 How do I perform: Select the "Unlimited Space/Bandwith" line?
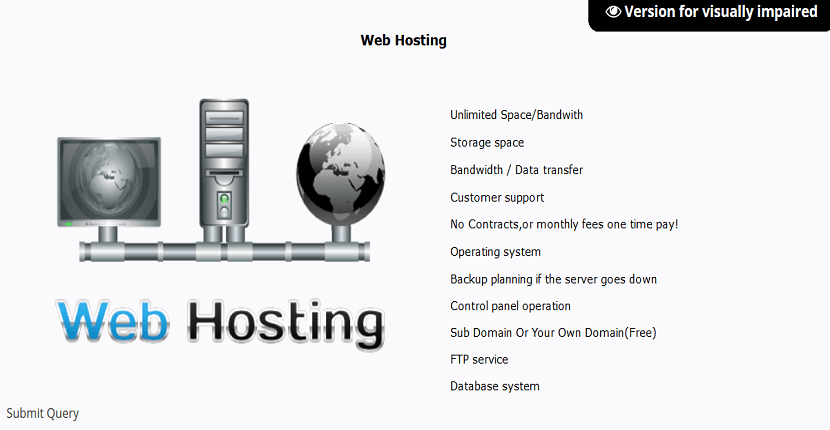[x=517, y=115]
